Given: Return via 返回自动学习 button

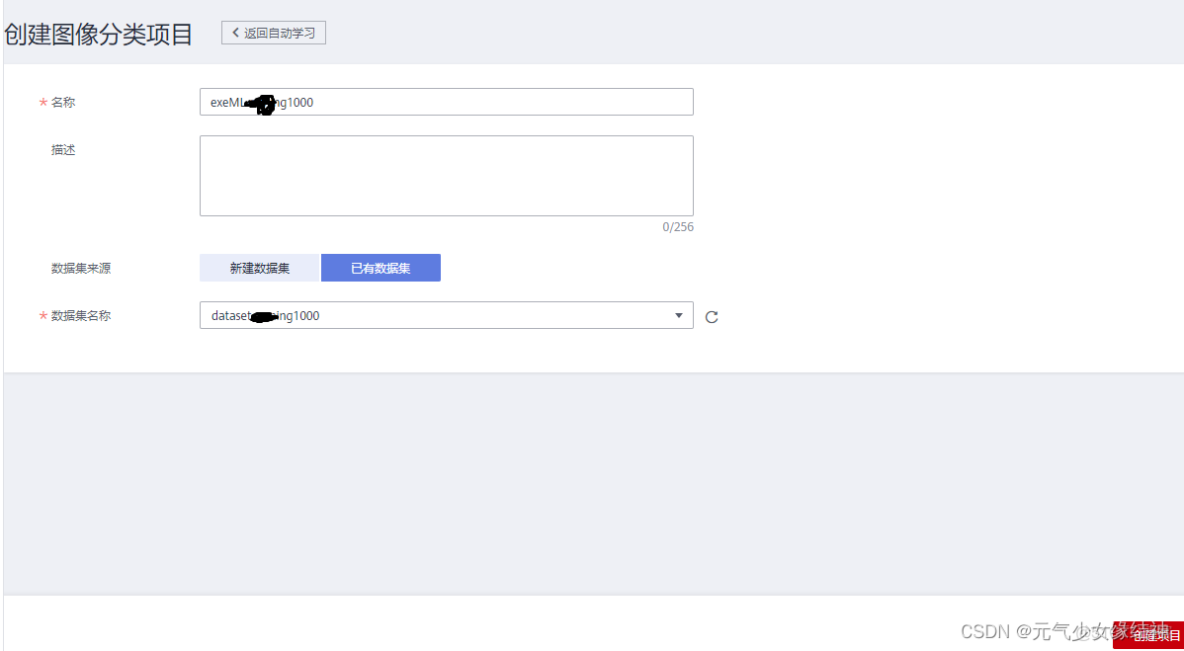Looking at the screenshot, I should coord(274,33).
